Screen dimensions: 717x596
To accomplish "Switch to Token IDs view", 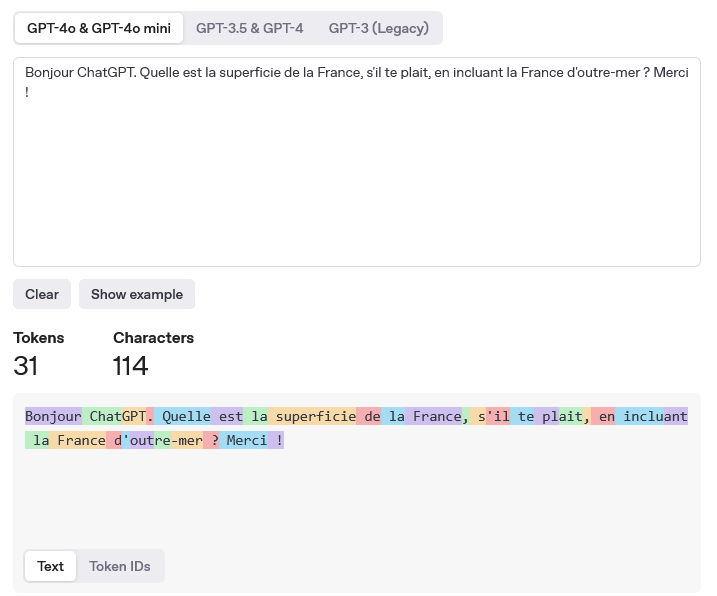I will pos(120,566).
